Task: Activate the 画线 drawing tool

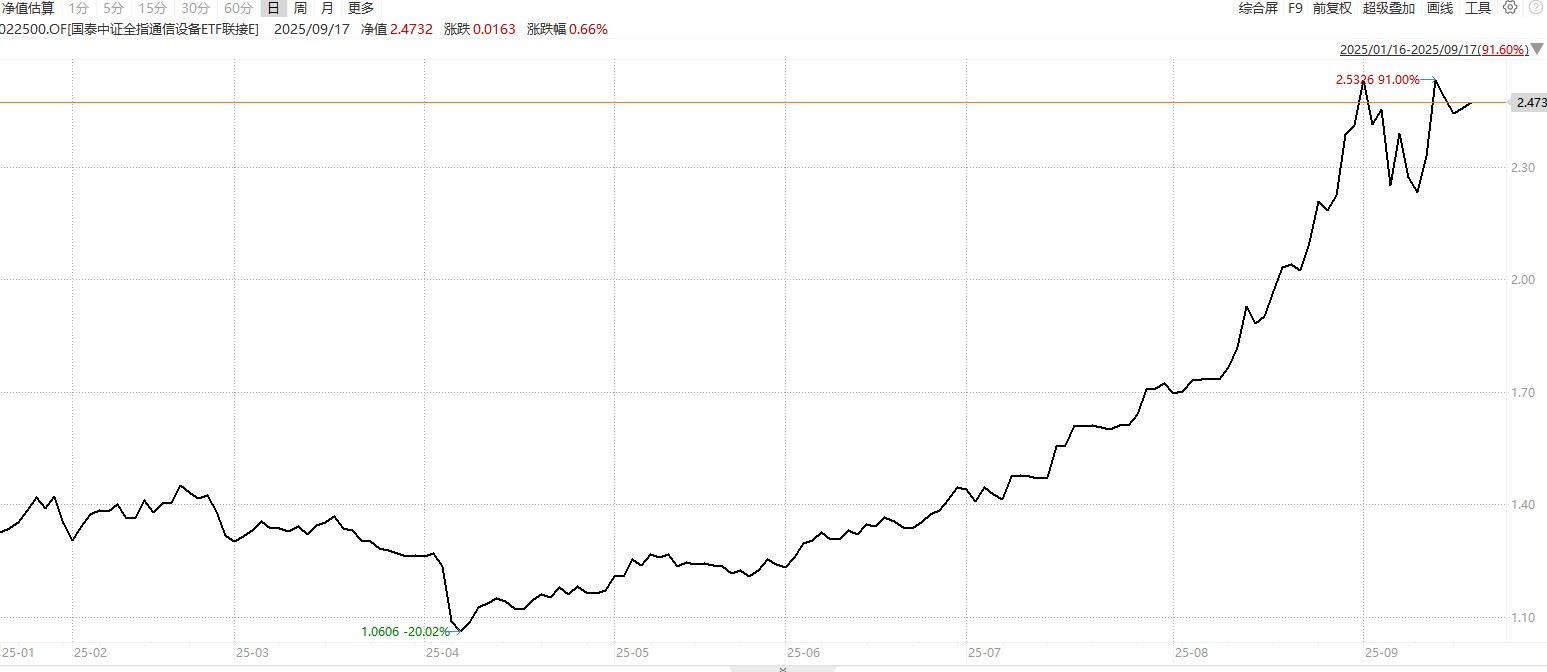Action: click(1440, 8)
